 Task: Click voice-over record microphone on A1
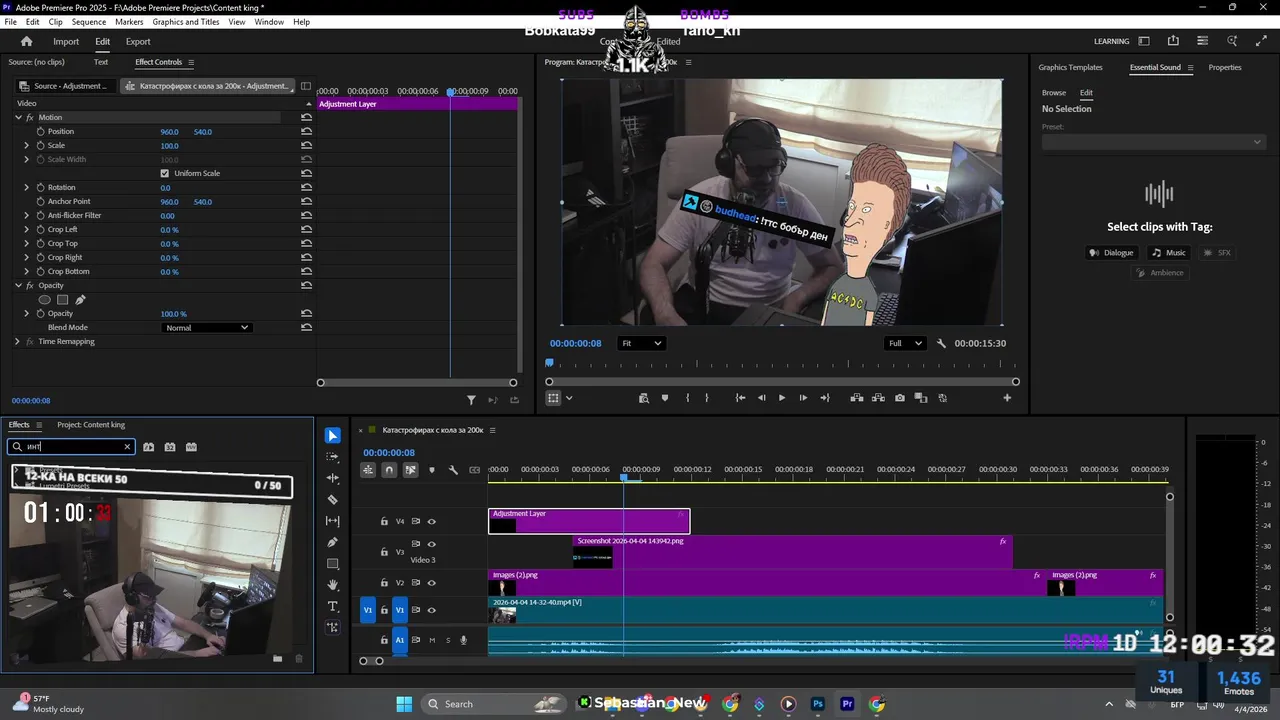(463, 640)
